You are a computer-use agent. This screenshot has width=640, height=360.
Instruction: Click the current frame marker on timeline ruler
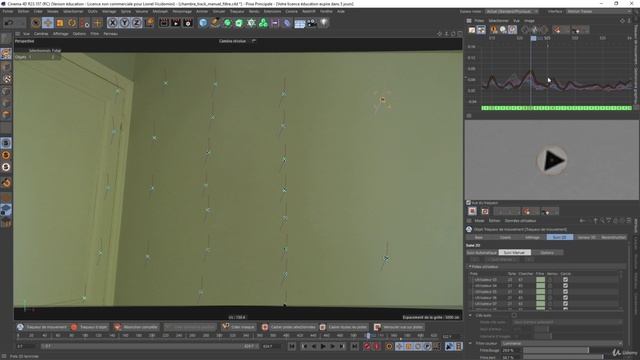(x=368, y=336)
